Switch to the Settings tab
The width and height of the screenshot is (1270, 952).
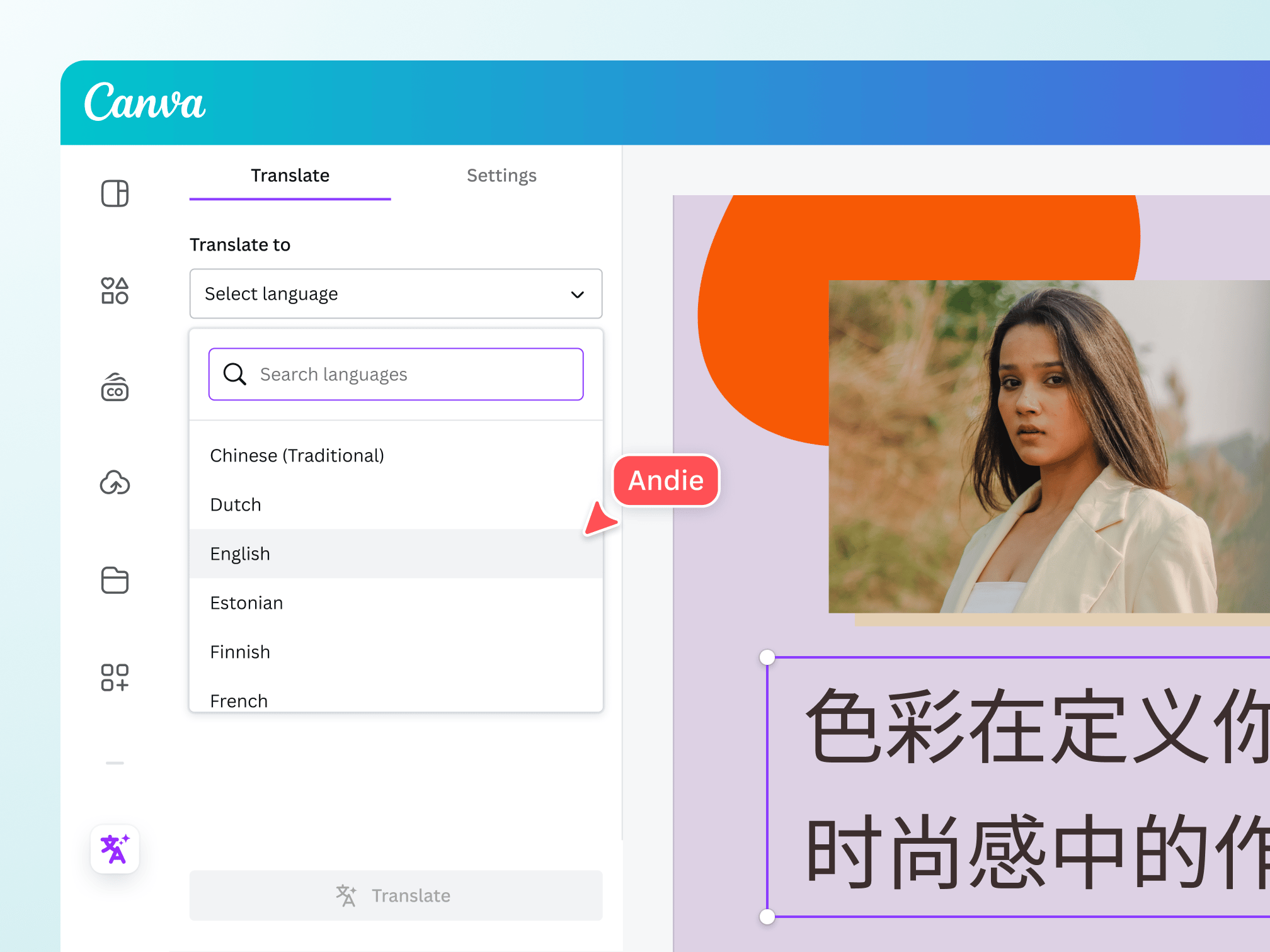[501, 176]
